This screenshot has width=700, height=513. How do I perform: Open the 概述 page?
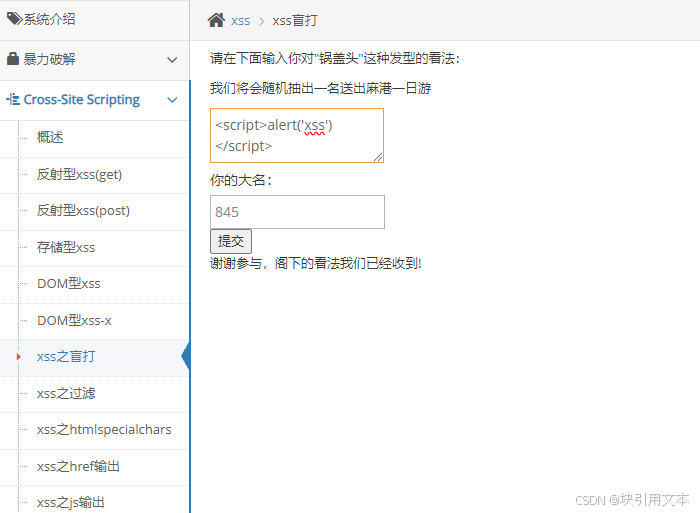point(50,137)
